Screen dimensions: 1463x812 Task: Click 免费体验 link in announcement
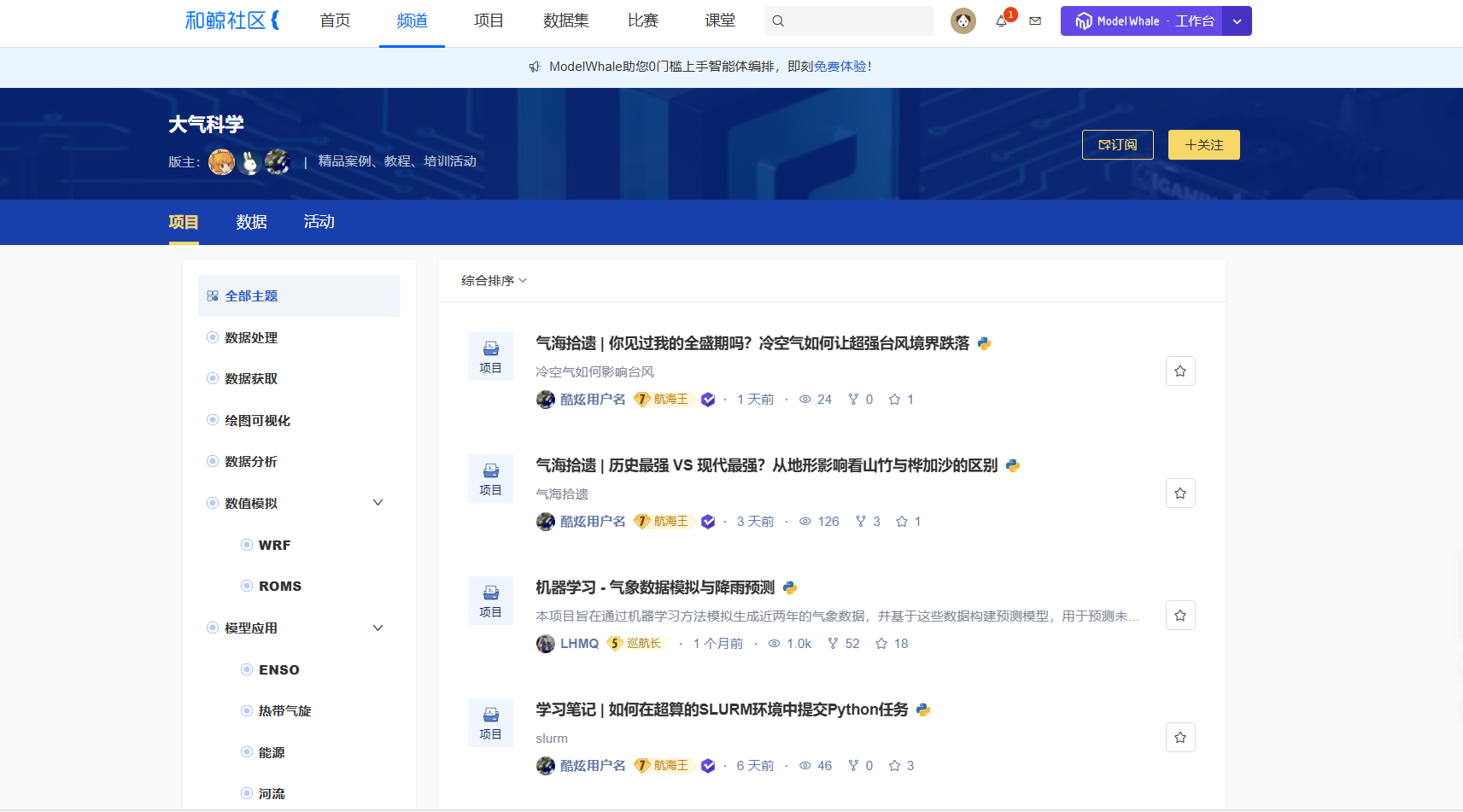840,67
